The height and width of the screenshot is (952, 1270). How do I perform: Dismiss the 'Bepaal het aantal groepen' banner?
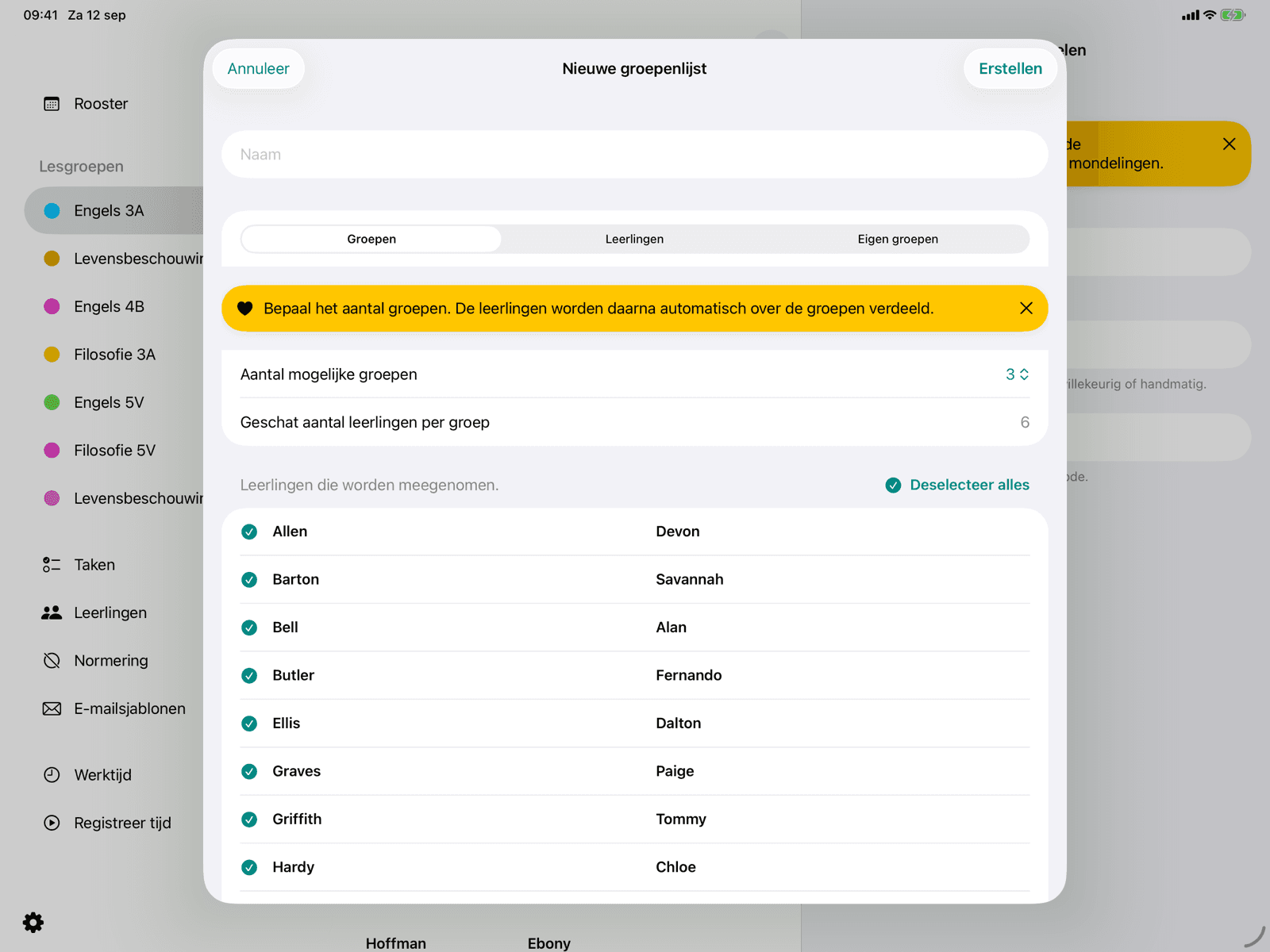1026,308
